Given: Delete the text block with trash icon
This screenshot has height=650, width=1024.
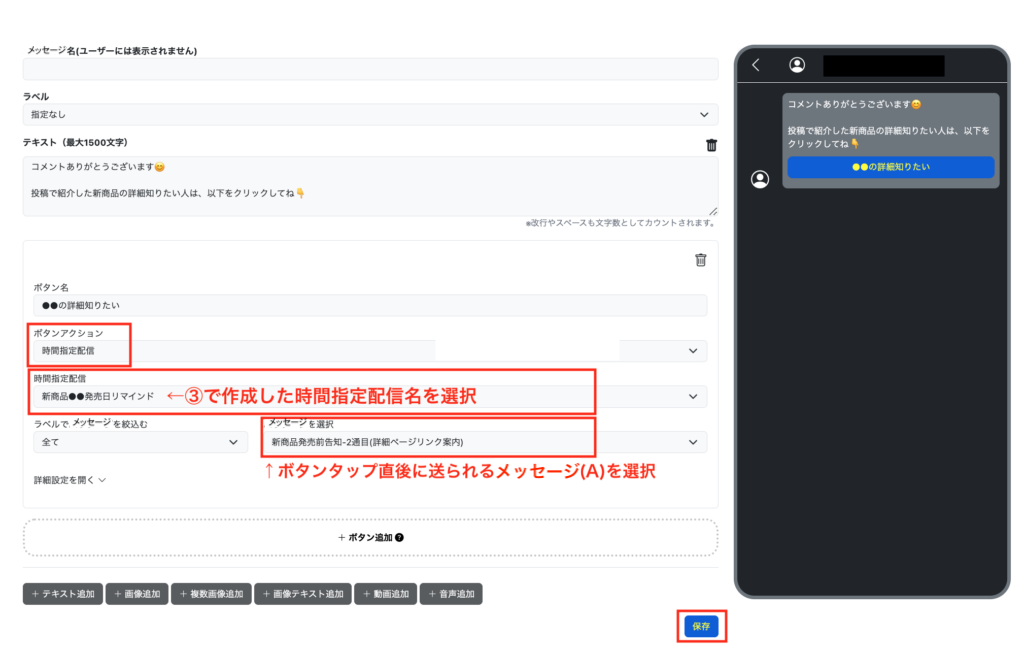Looking at the screenshot, I should click(711, 145).
